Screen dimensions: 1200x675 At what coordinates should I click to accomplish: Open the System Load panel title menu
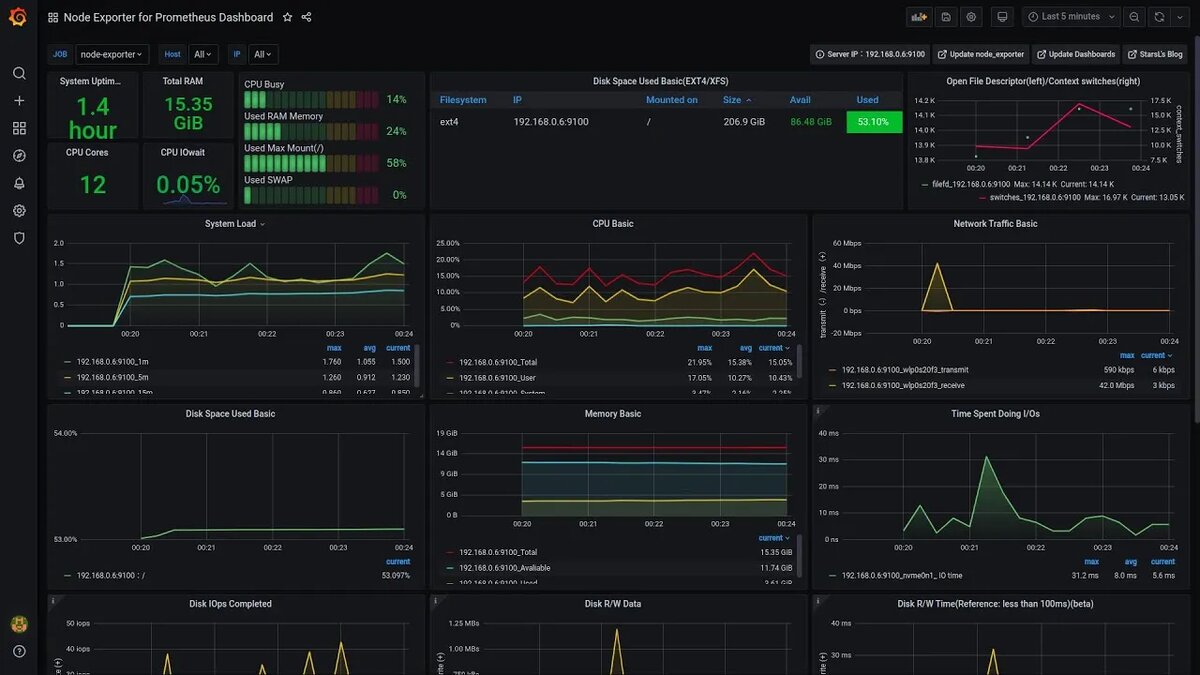[x=235, y=224]
